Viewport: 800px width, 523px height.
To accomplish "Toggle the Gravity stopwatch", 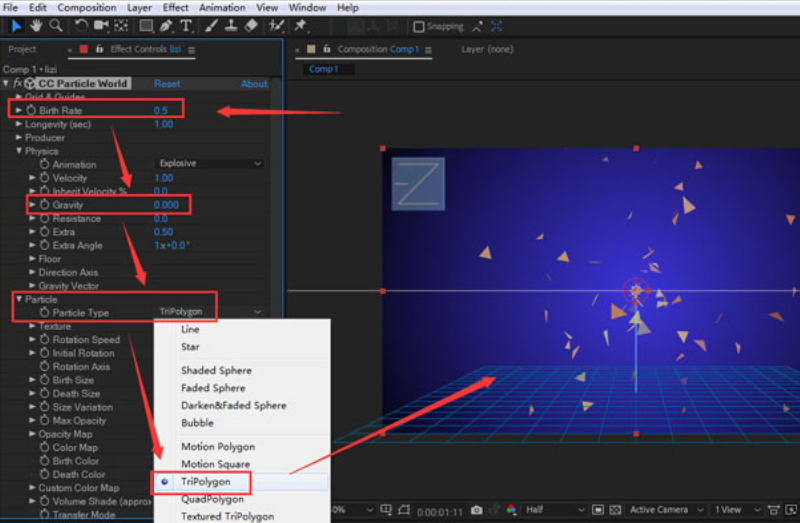I will pos(44,205).
